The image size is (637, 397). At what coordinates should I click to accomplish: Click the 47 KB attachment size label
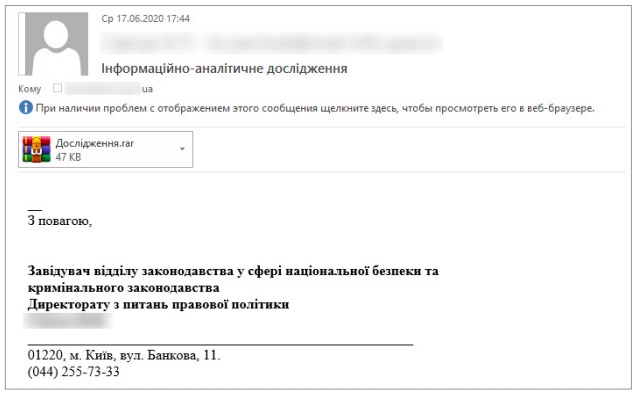(x=68, y=157)
